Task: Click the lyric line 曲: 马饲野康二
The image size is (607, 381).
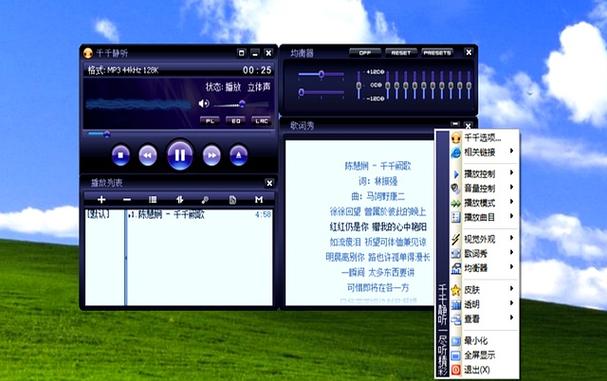Action: pos(378,196)
